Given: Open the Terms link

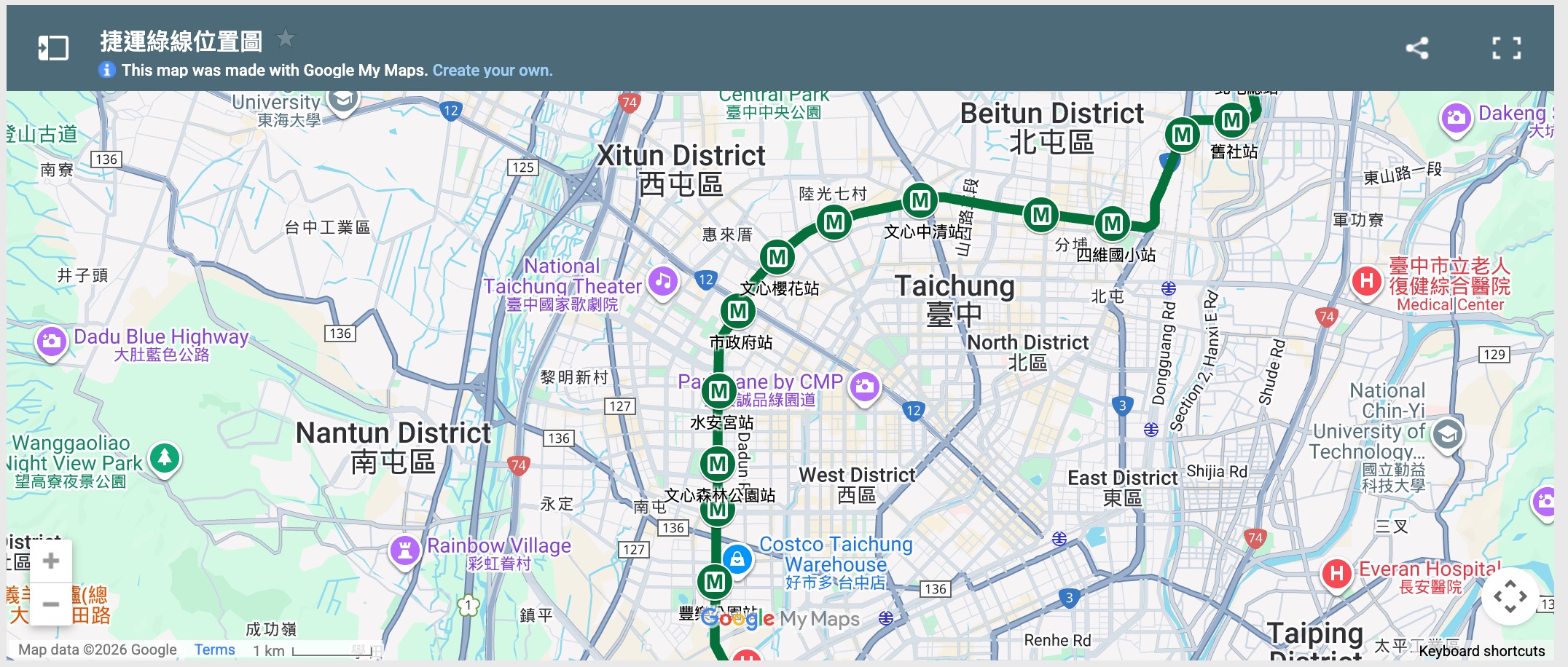Looking at the screenshot, I should (214, 650).
